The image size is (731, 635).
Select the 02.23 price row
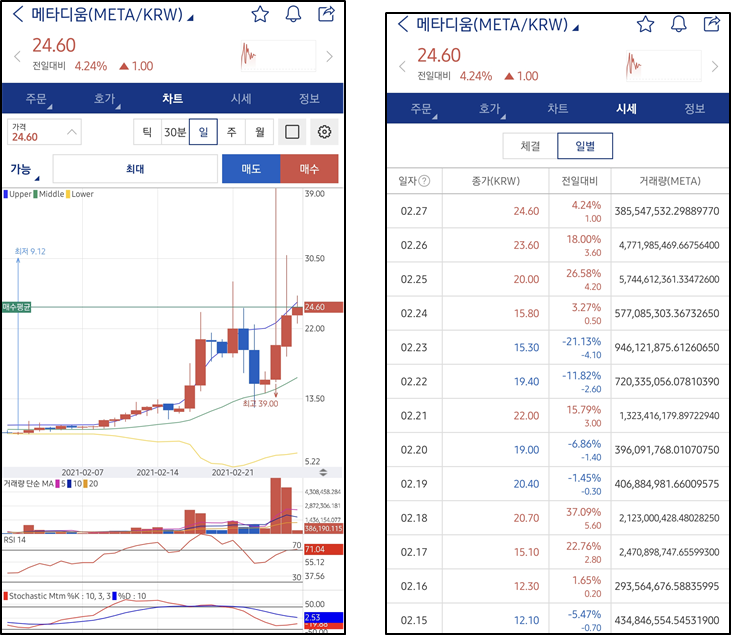pyautogui.click(x=558, y=347)
